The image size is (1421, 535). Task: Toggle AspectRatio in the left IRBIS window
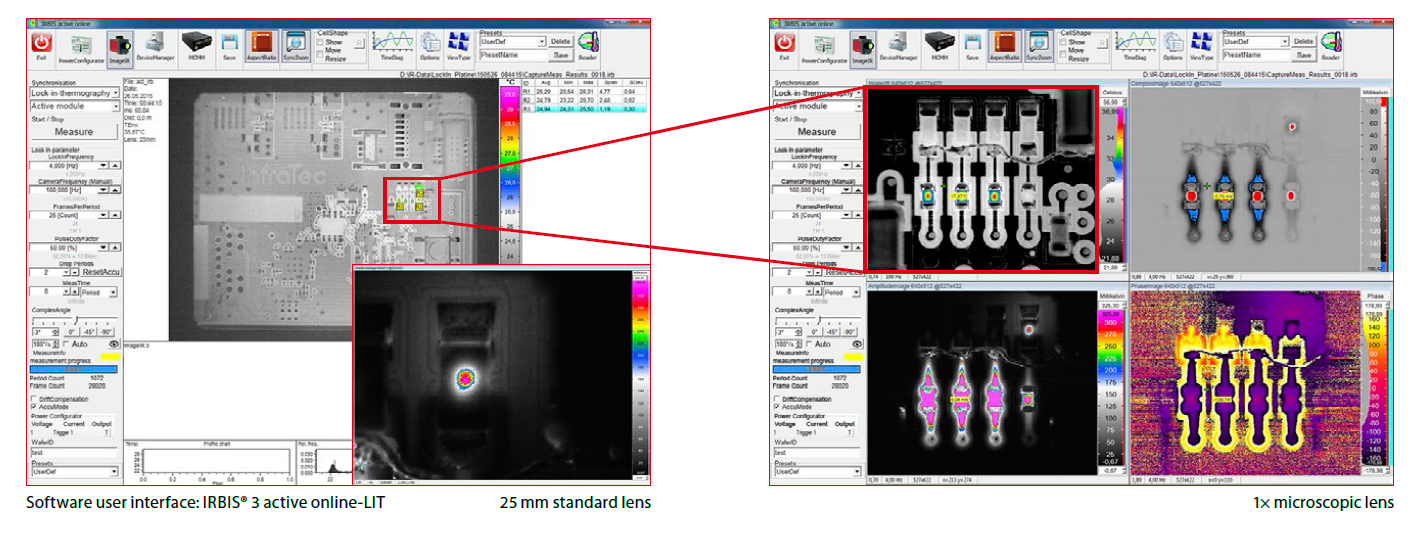coord(261,46)
